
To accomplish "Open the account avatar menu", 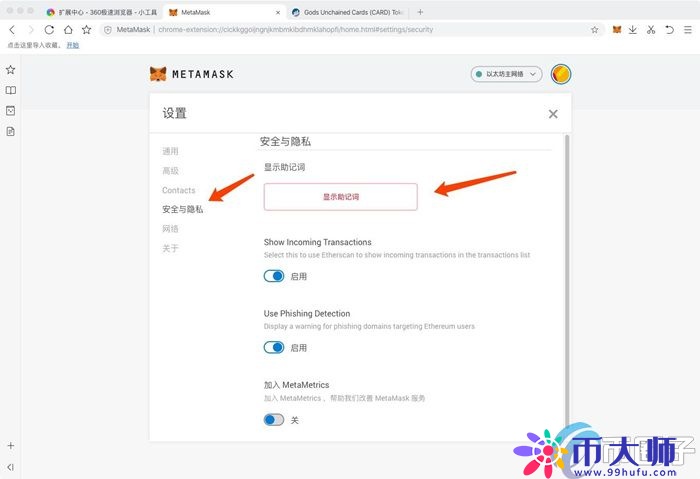I will (561, 74).
